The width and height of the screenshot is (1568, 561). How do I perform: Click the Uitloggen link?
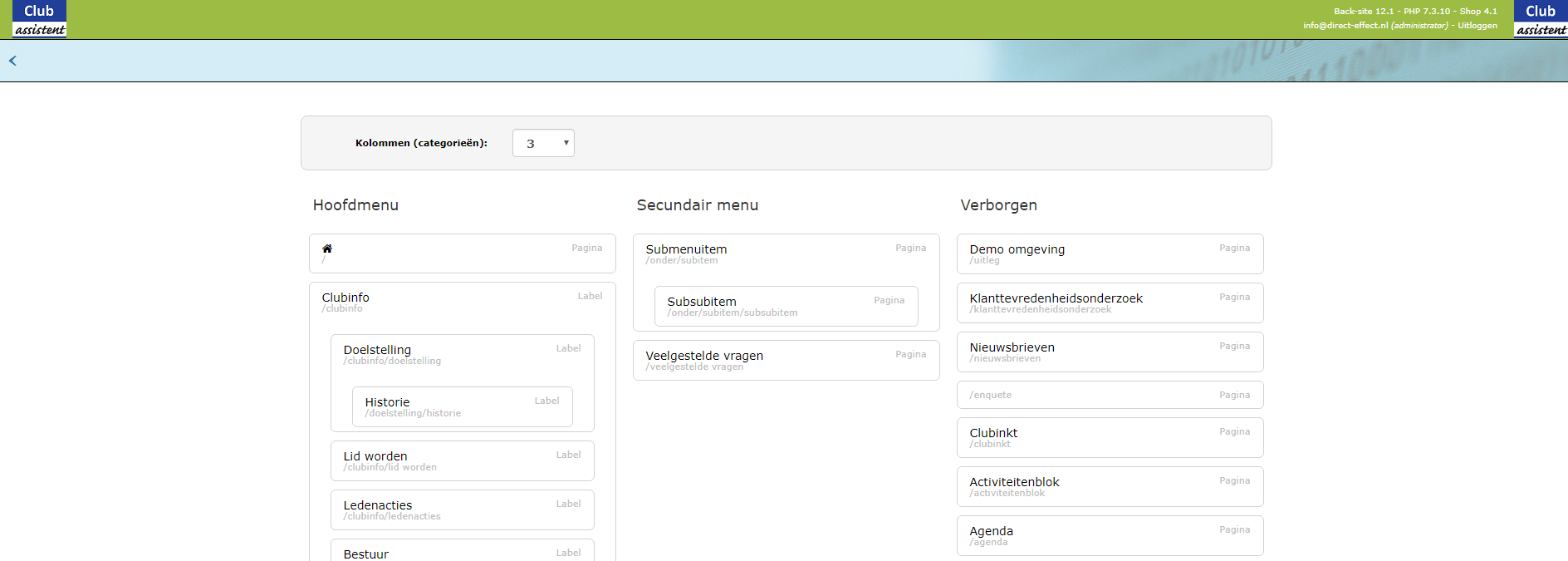(x=1477, y=26)
